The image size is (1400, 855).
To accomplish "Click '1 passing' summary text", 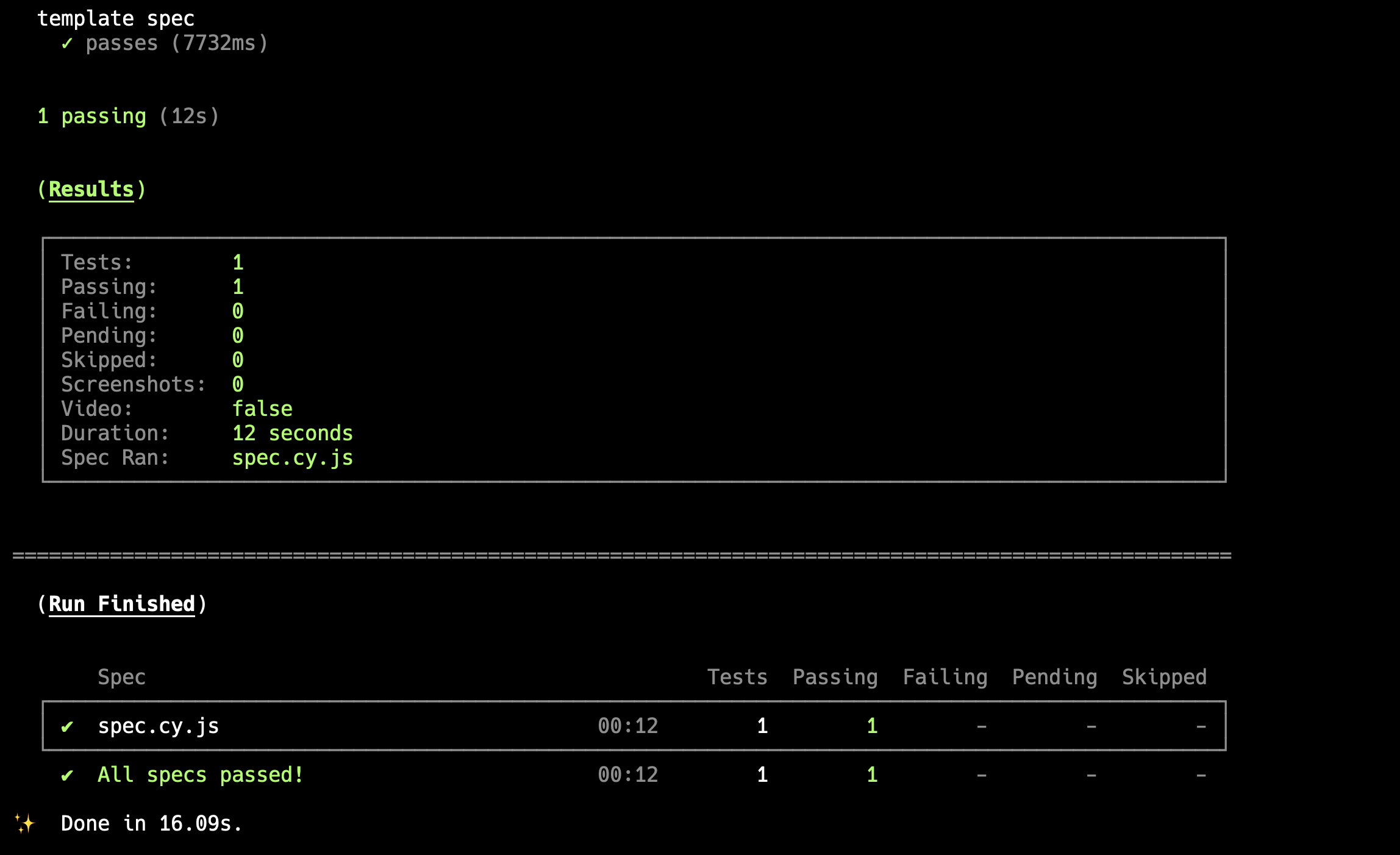I will pyautogui.click(x=92, y=116).
